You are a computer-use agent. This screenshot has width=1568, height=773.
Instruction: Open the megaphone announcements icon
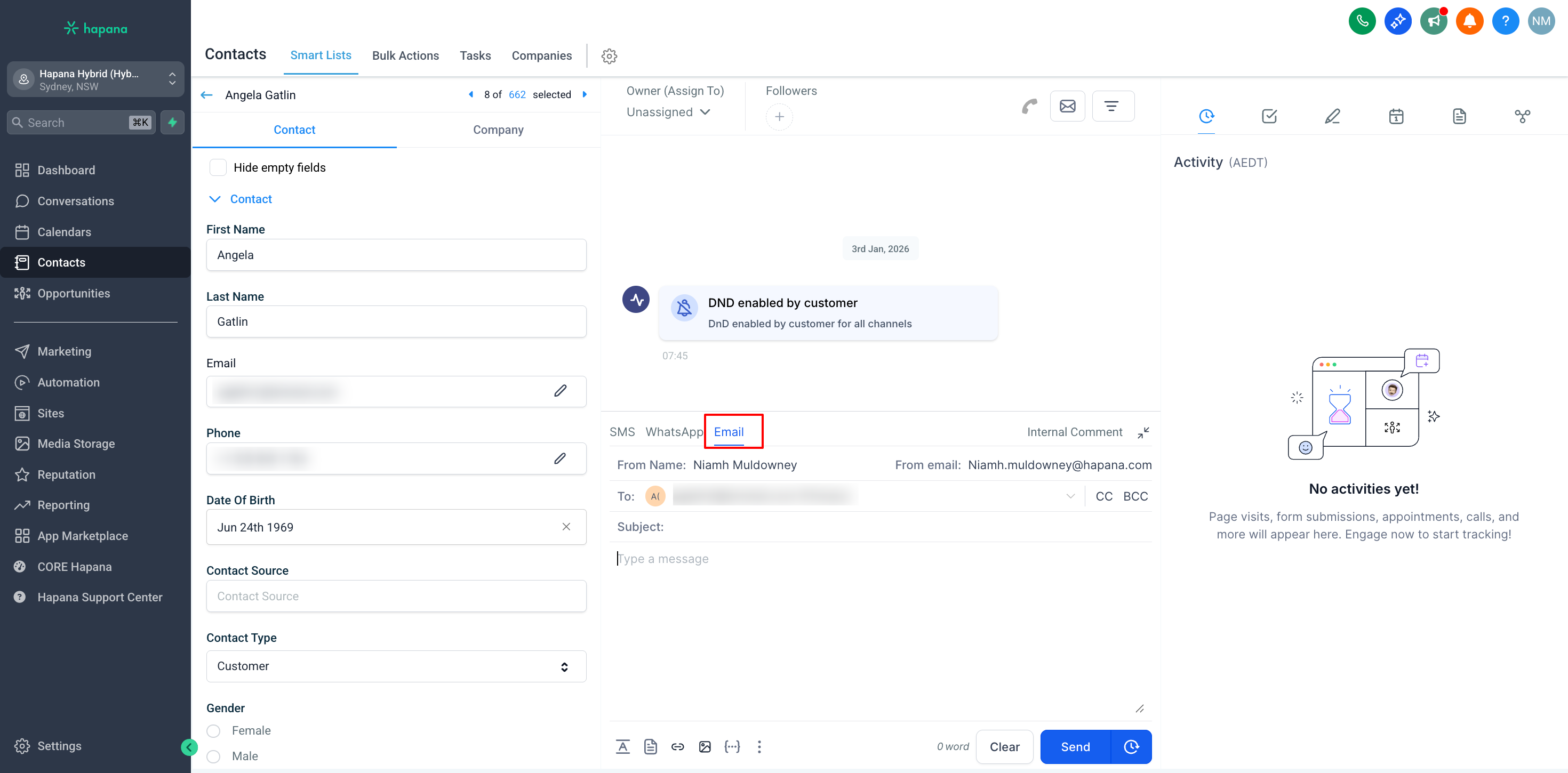click(1434, 21)
